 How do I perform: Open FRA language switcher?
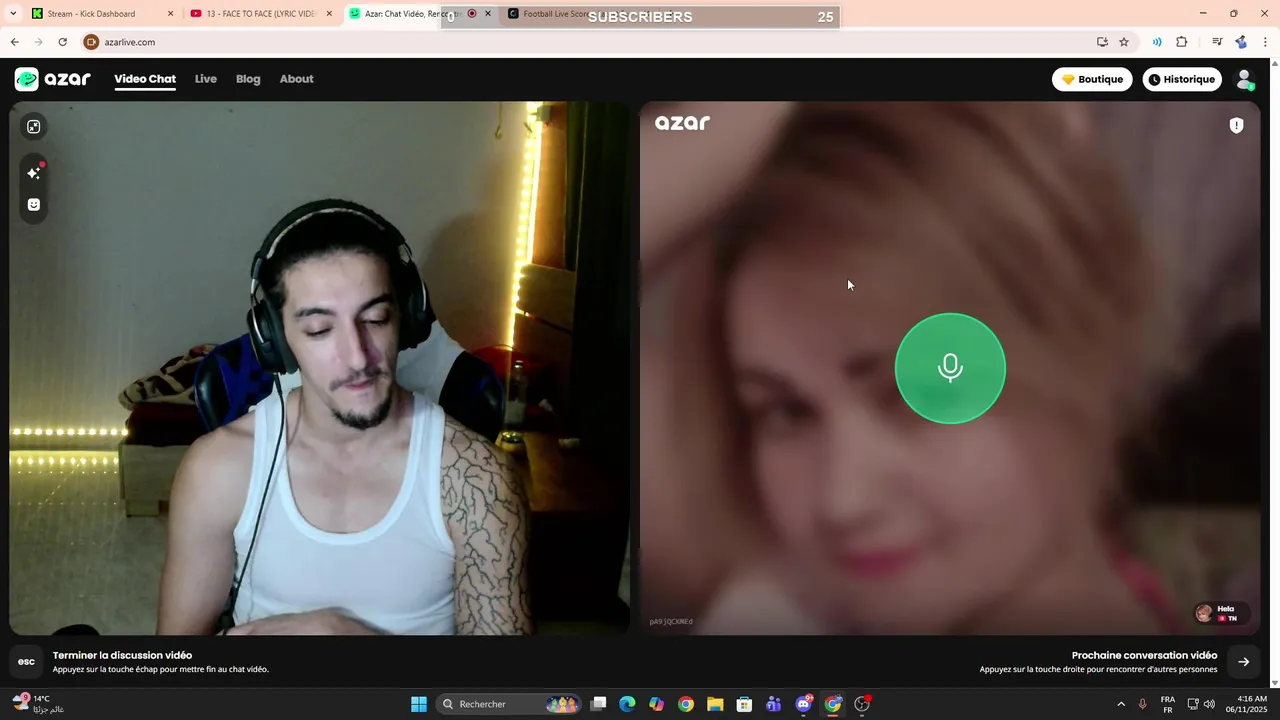pyautogui.click(x=1168, y=704)
